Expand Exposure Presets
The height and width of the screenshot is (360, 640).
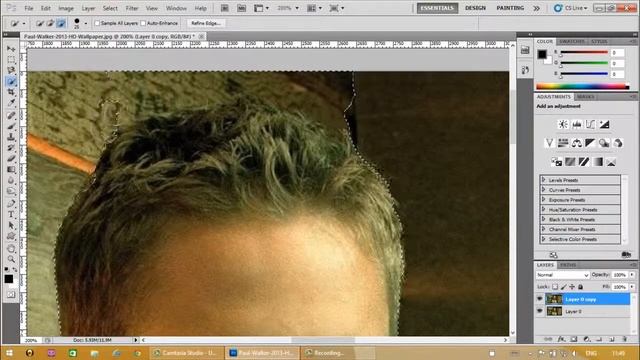(x=544, y=200)
